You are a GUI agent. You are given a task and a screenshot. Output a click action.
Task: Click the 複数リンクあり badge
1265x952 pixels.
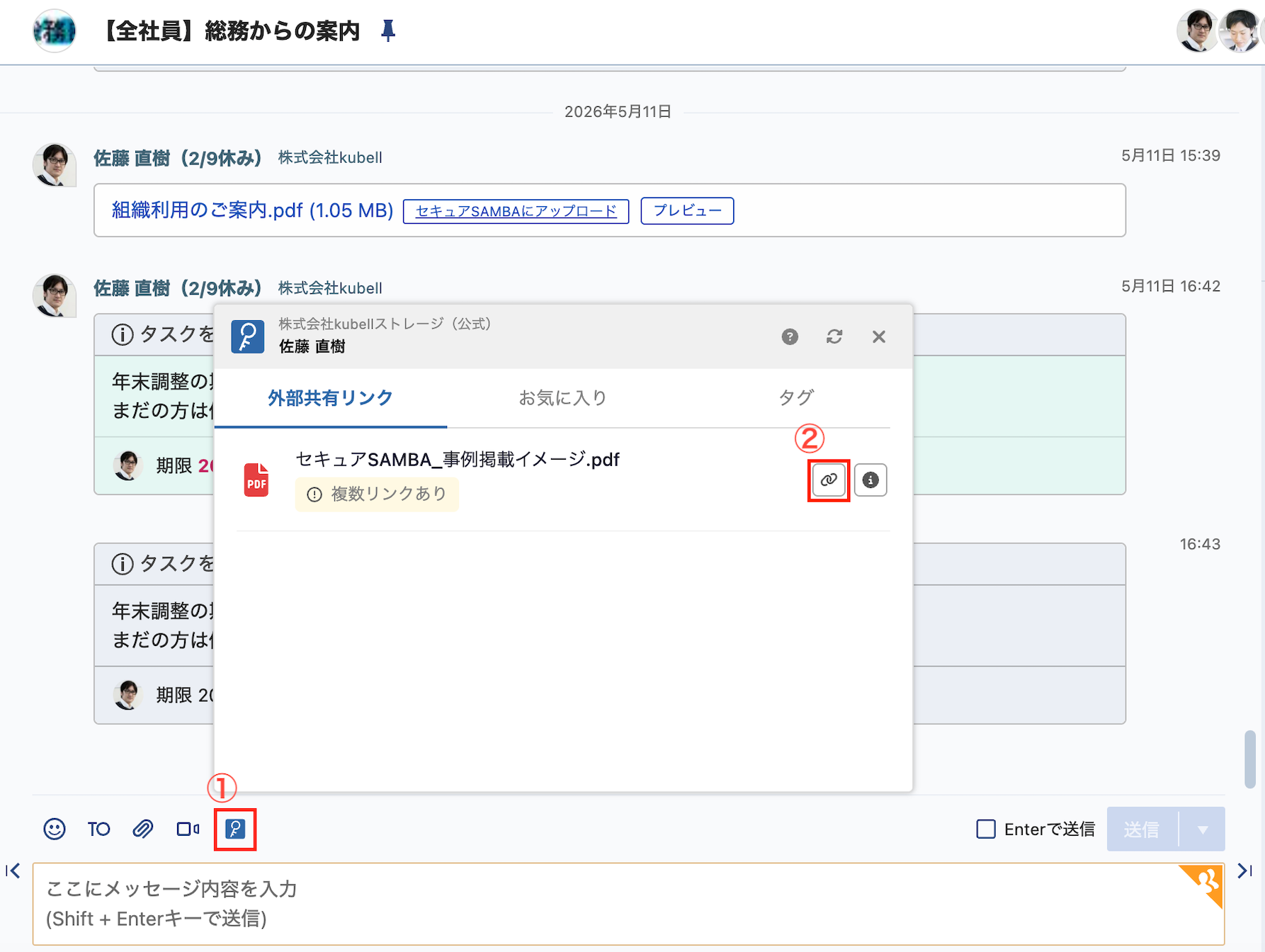(x=377, y=494)
